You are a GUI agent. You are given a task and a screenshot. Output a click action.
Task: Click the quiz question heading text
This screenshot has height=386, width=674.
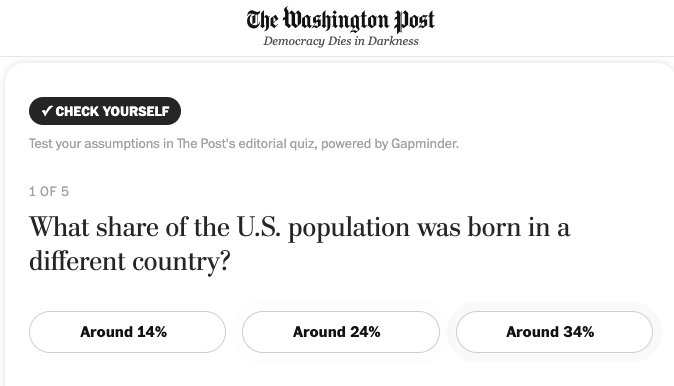(300, 244)
